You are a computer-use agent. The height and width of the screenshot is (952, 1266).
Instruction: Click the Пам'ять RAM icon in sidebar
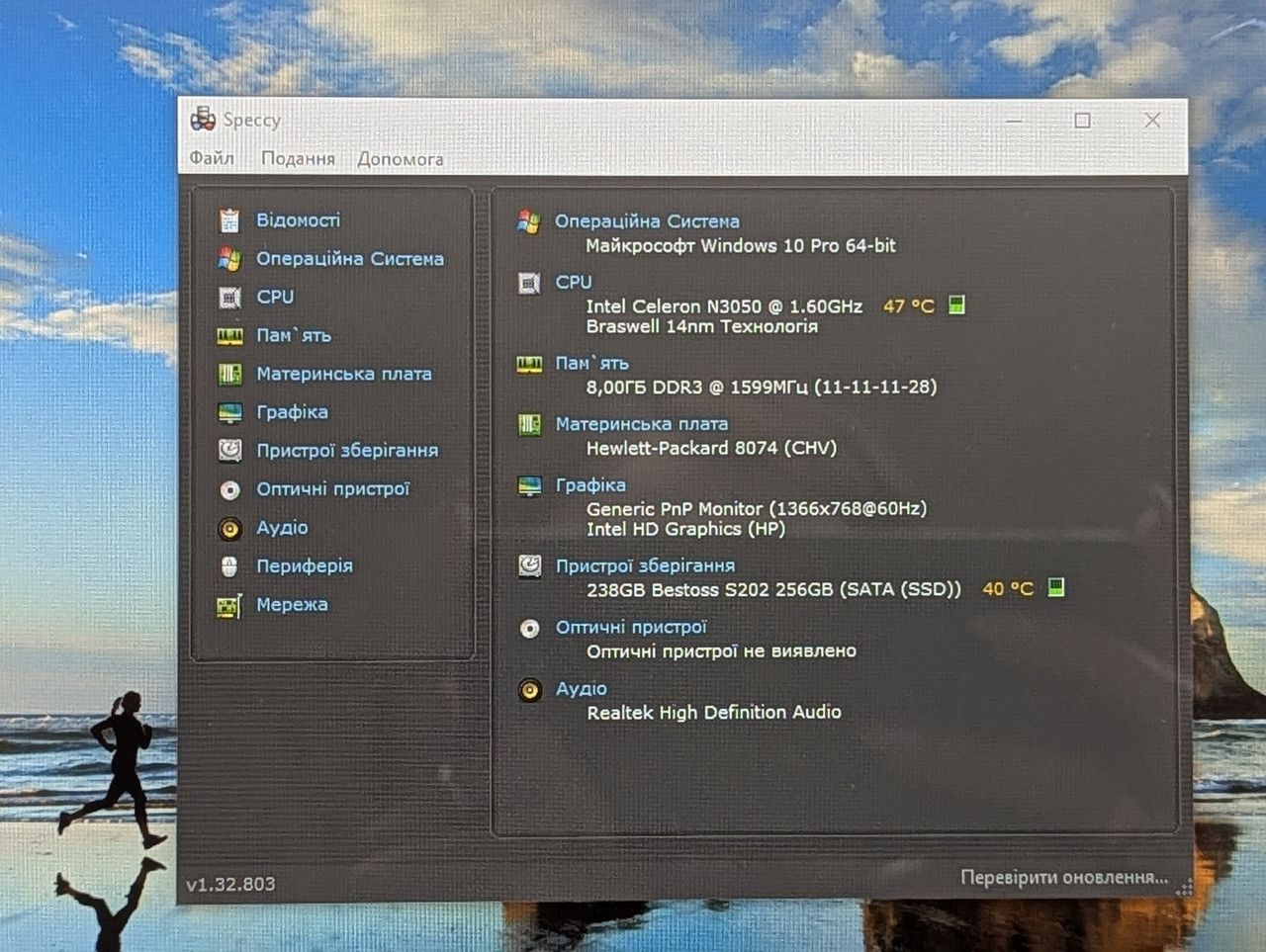[x=229, y=336]
